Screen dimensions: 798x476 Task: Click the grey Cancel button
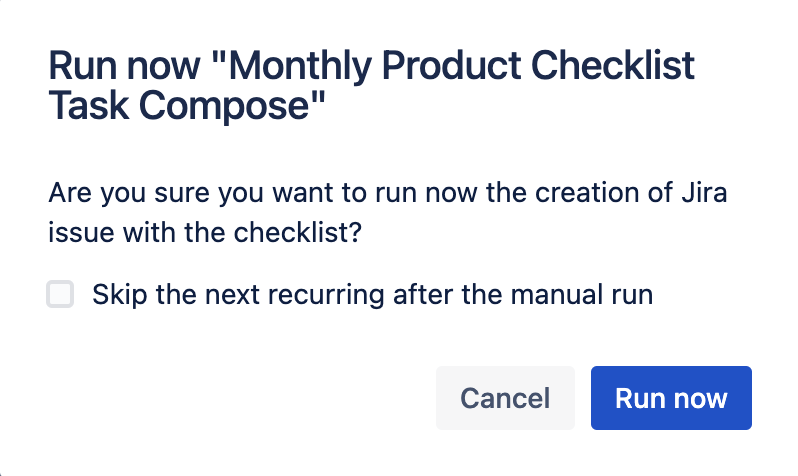tap(505, 398)
